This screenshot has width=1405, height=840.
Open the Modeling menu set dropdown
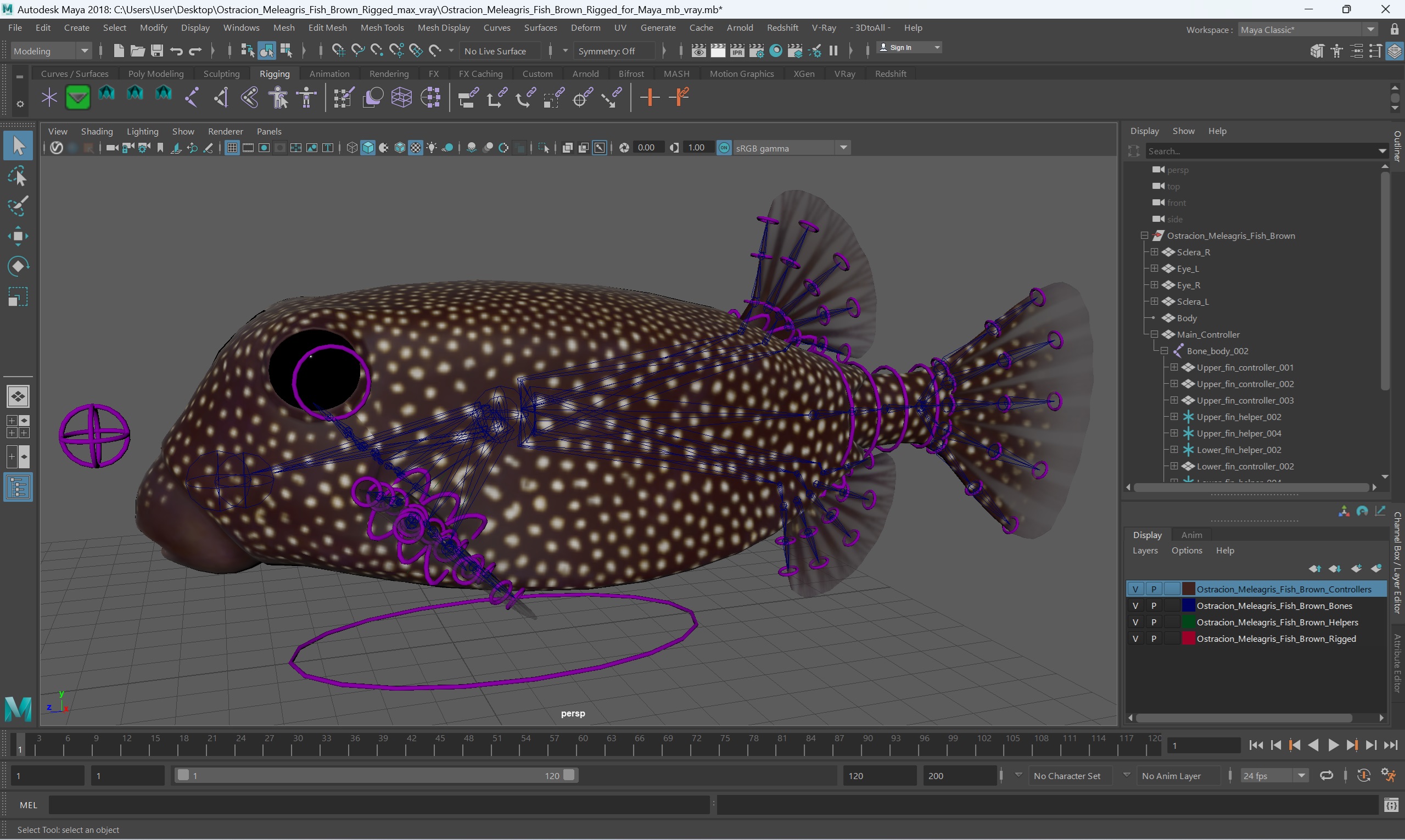tap(51, 51)
